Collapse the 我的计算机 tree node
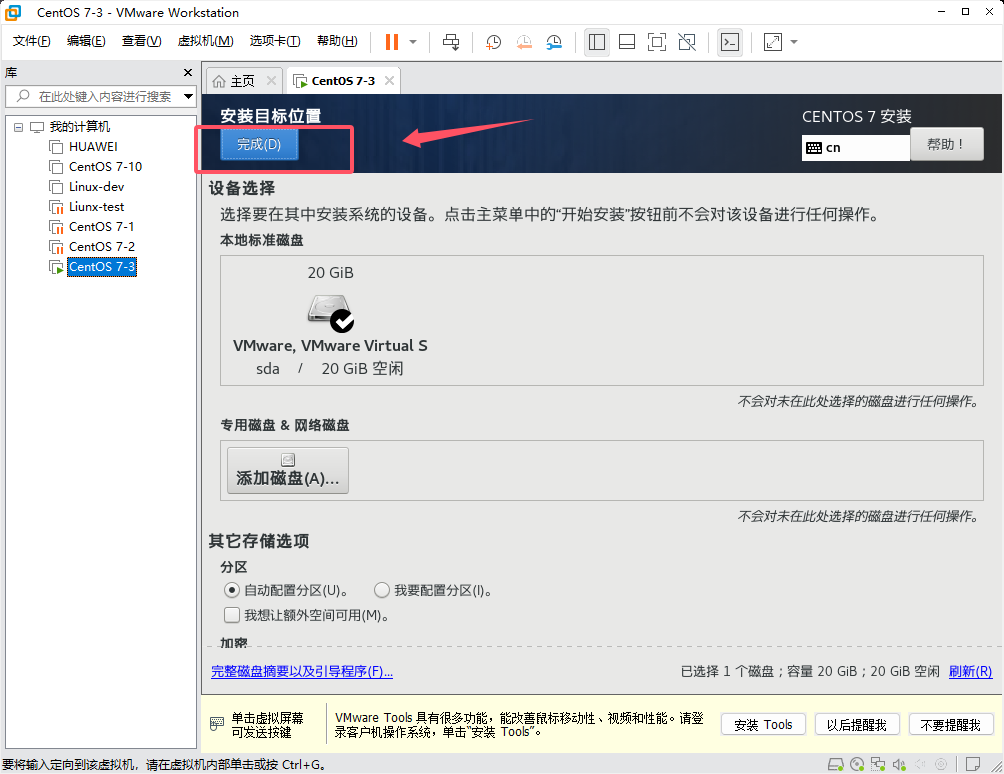The image size is (1004, 774). [19, 127]
